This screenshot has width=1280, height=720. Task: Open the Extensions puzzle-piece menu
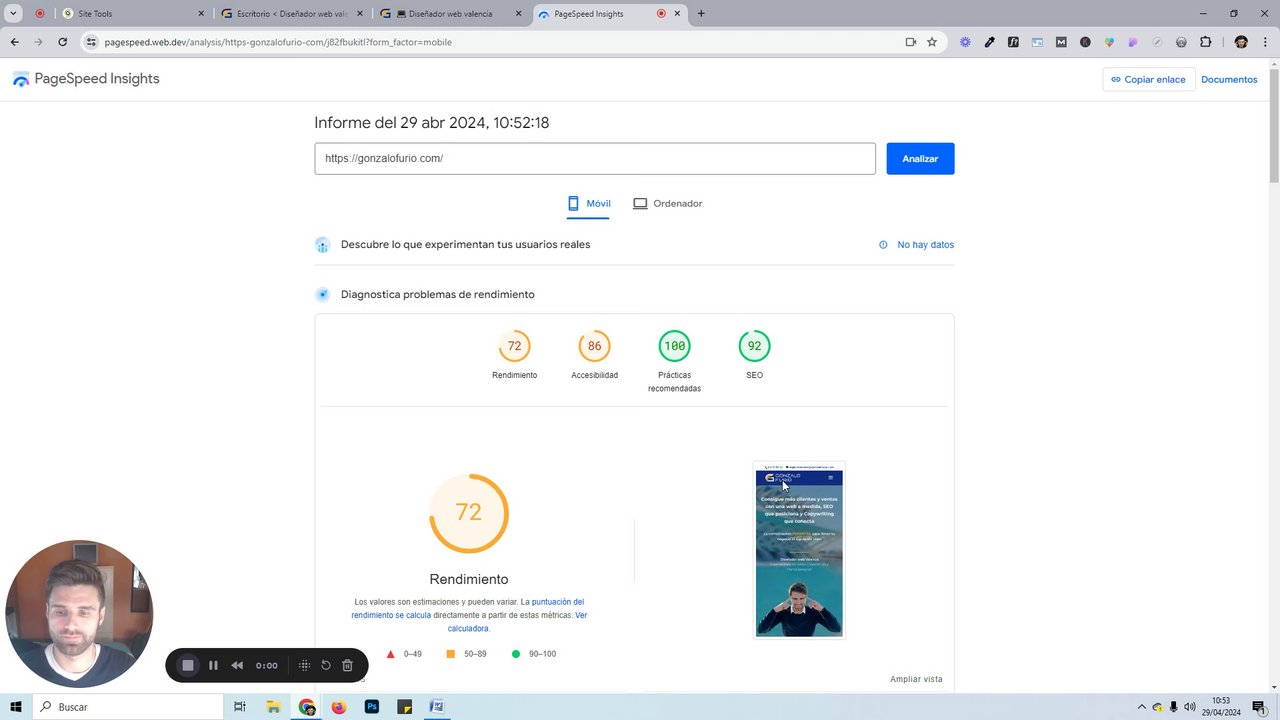1205,42
